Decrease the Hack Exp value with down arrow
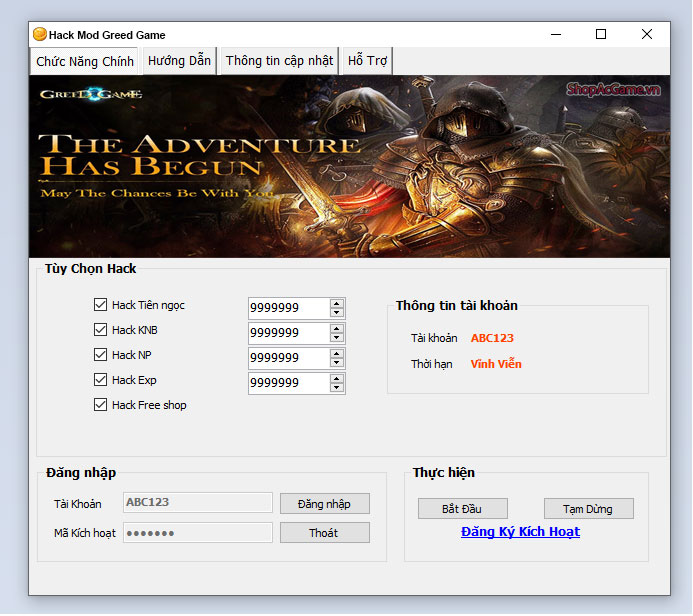693x616 pixels. 337,388
